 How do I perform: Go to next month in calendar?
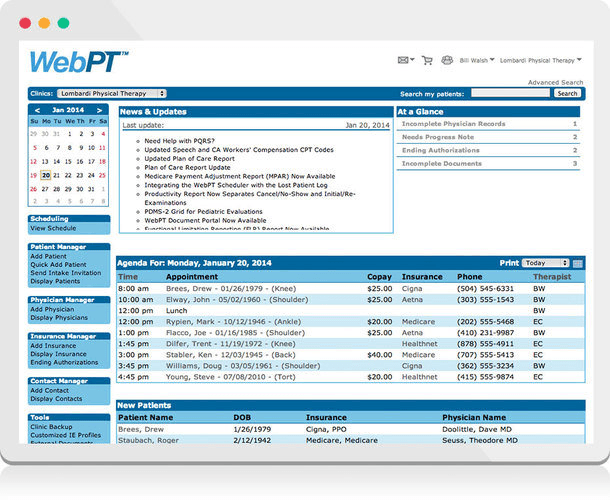click(100, 110)
